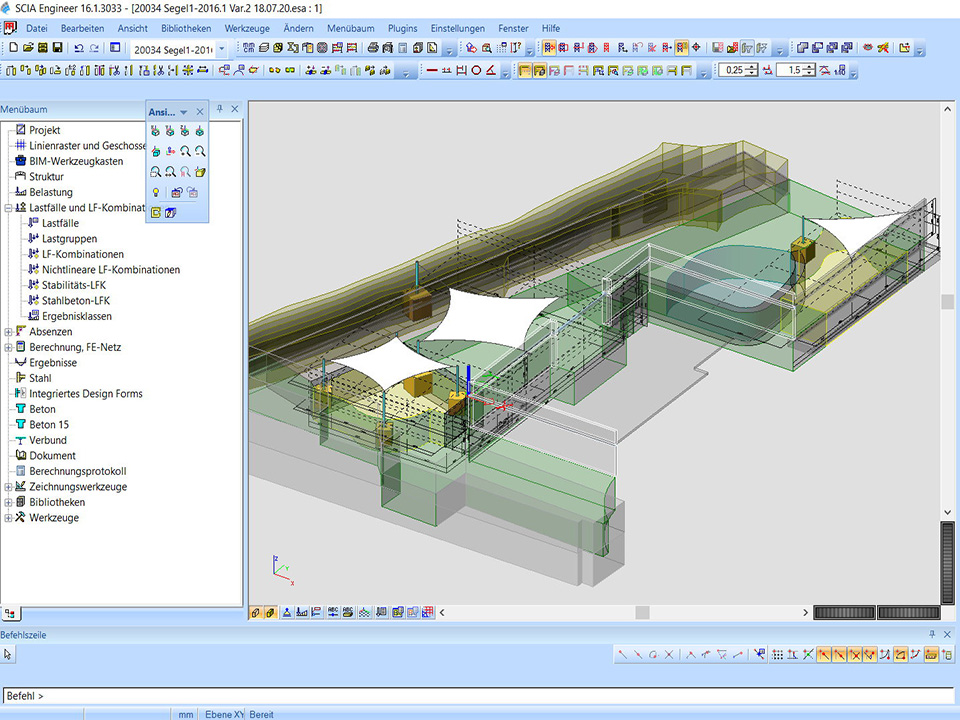Select the arrow cursor in Befehlszeile
Screen dimensions: 960x720
point(8,654)
